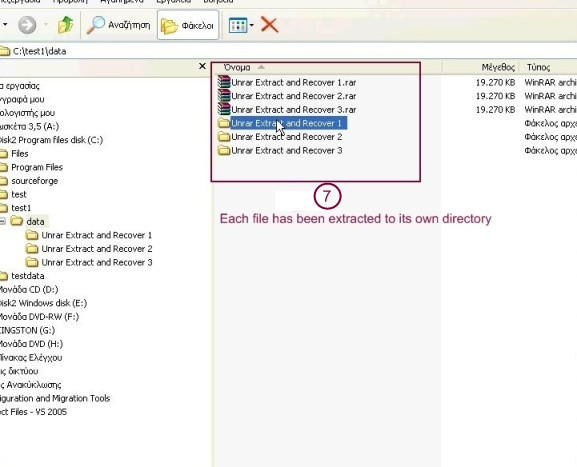The image size is (577, 467).
Task: Open the Views dropdown arrow
Action: coord(252,25)
